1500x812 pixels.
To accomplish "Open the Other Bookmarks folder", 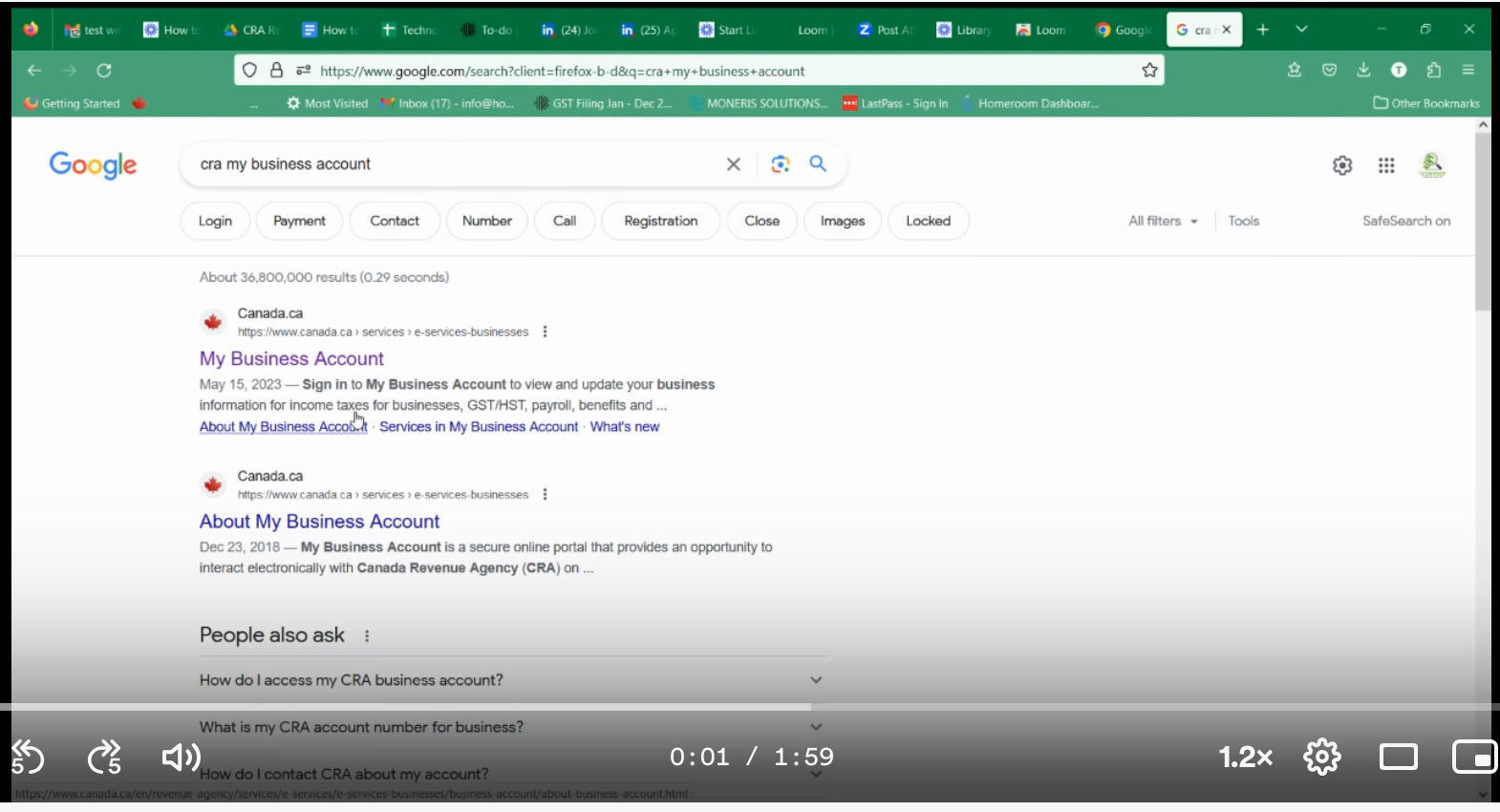I will 1426,103.
